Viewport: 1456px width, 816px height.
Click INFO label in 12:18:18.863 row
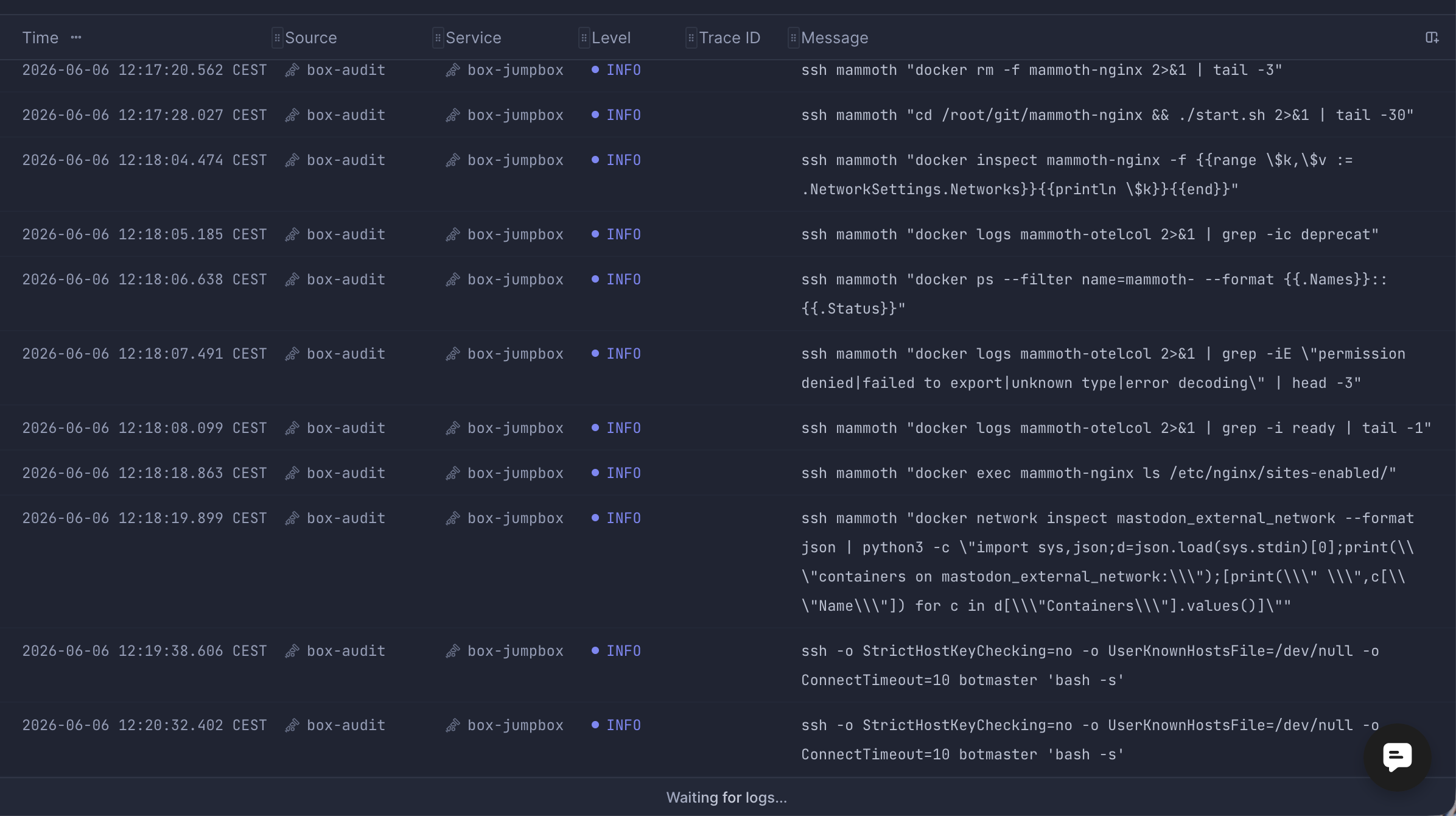coord(623,473)
